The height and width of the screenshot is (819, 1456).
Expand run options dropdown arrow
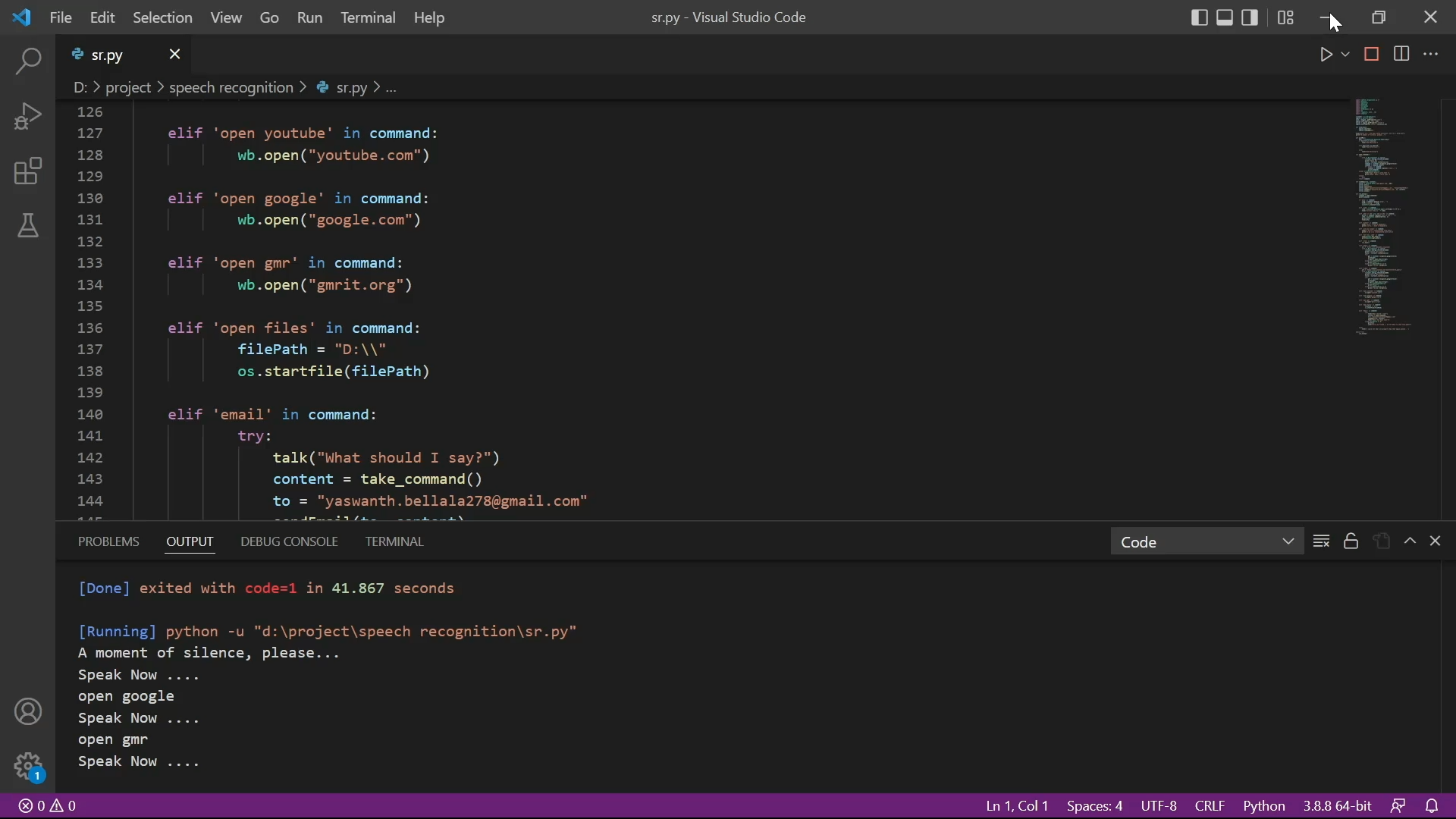click(x=1346, y=55)
